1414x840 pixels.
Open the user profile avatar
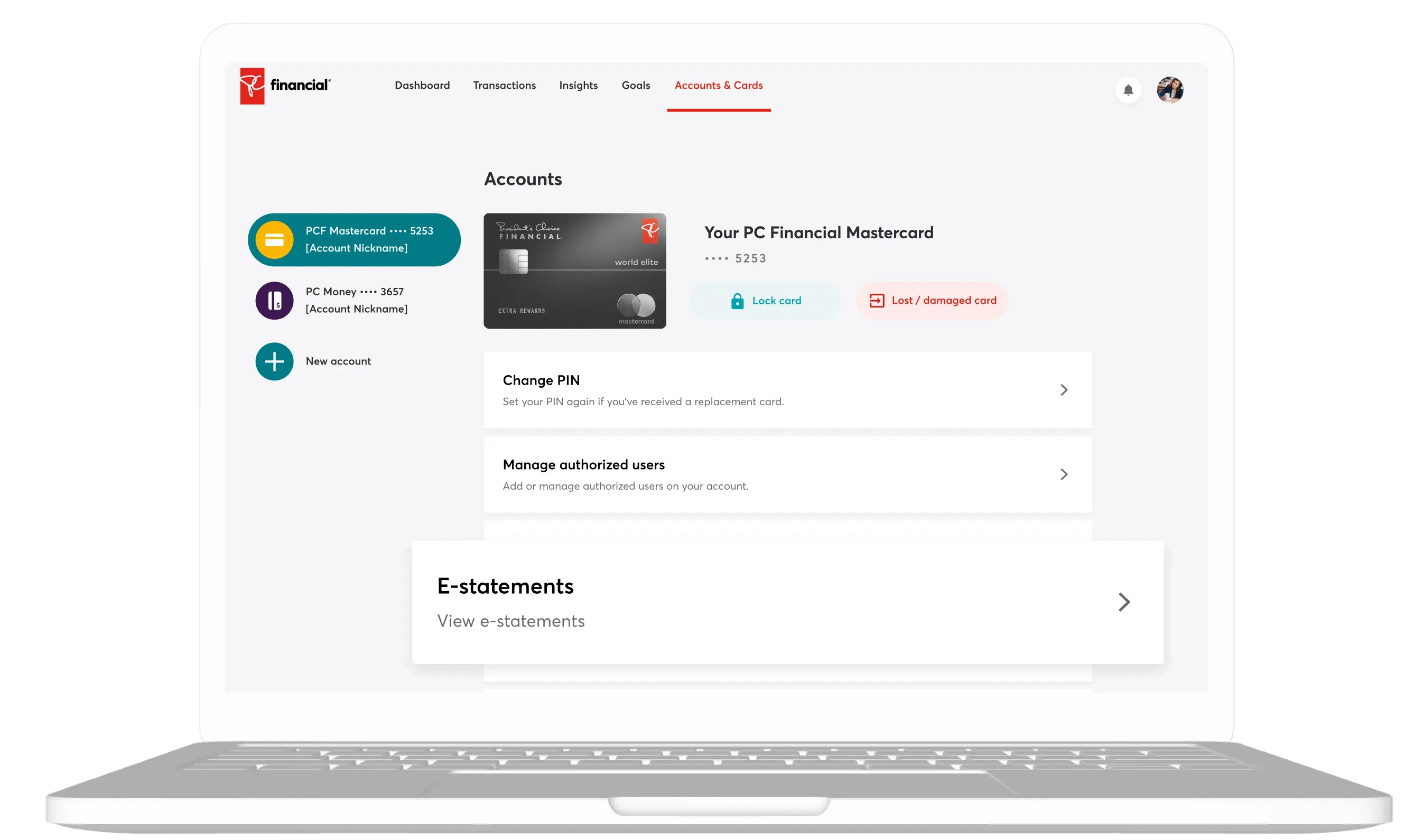(1169, 90)
